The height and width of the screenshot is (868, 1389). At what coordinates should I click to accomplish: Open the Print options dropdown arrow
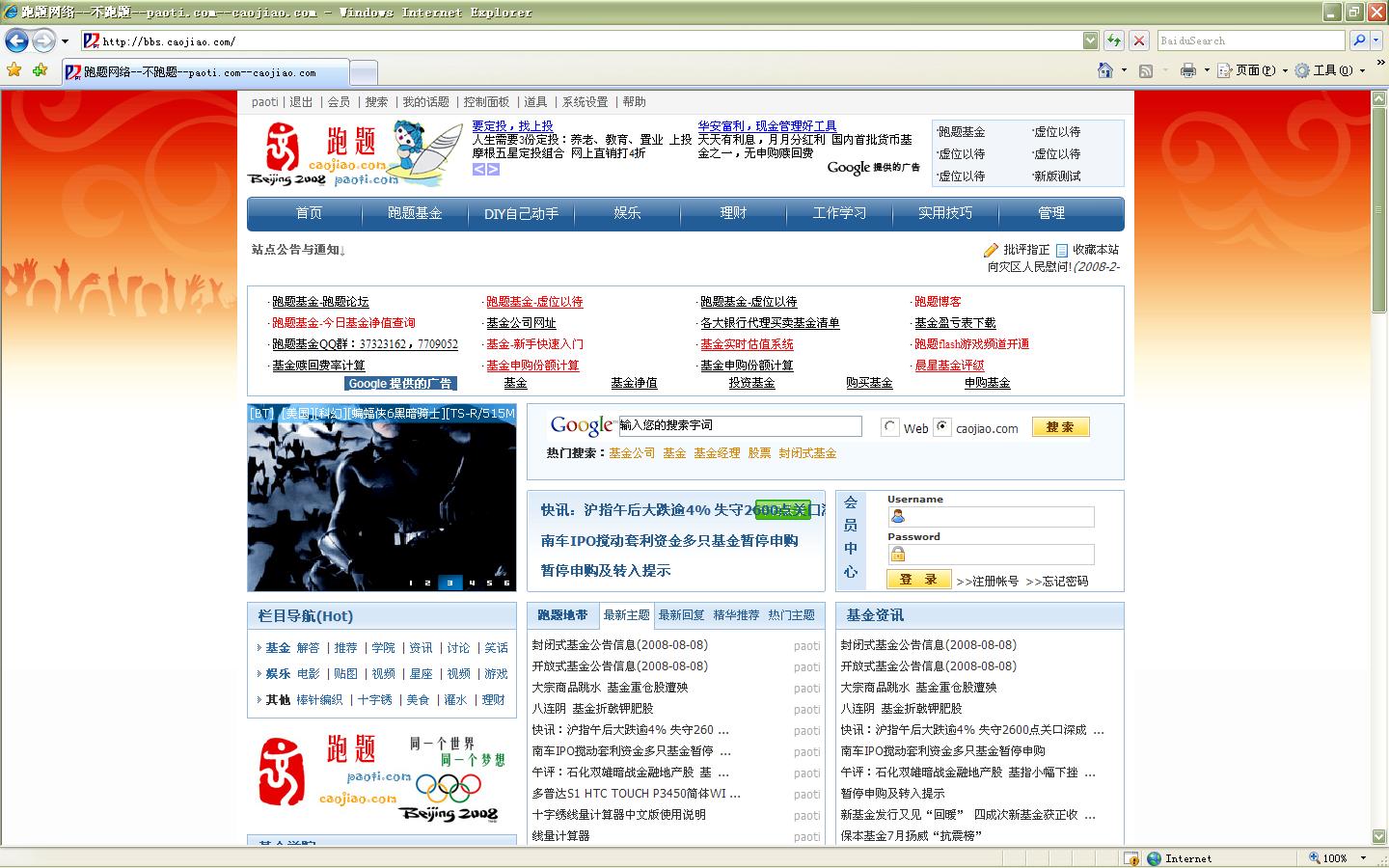click(x=1207, y=70)
